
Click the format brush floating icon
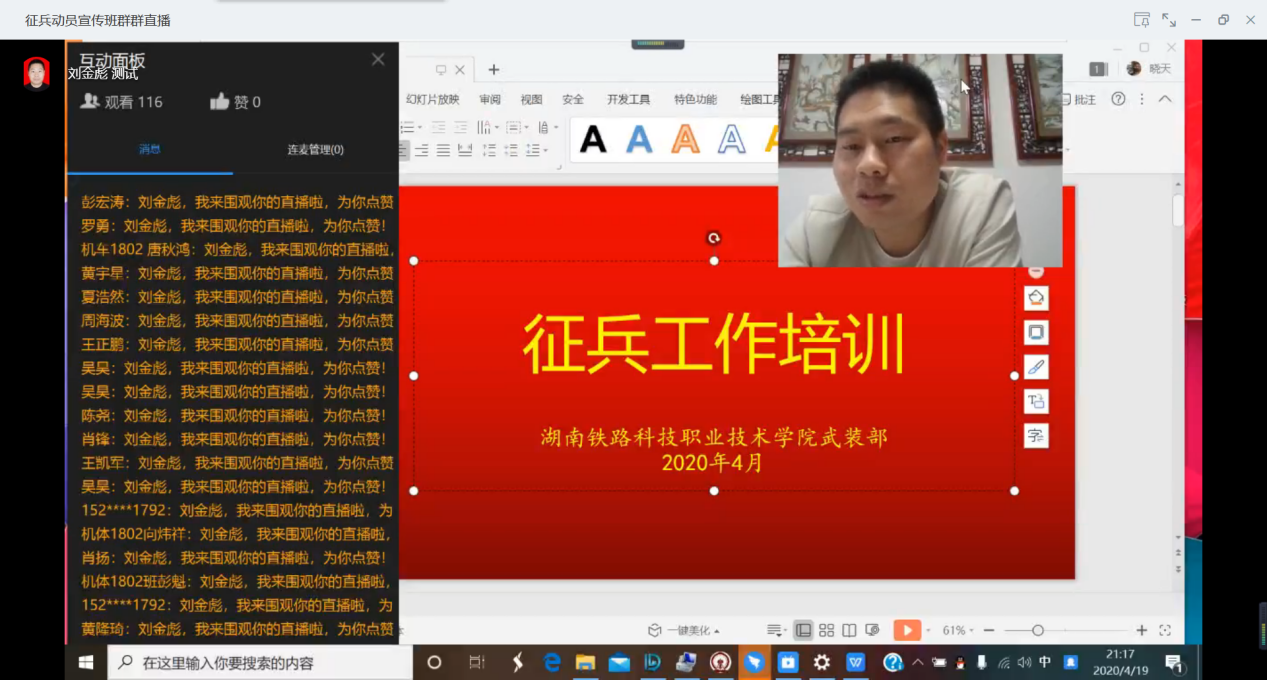pyautogui.click(x=1036, y=367)
